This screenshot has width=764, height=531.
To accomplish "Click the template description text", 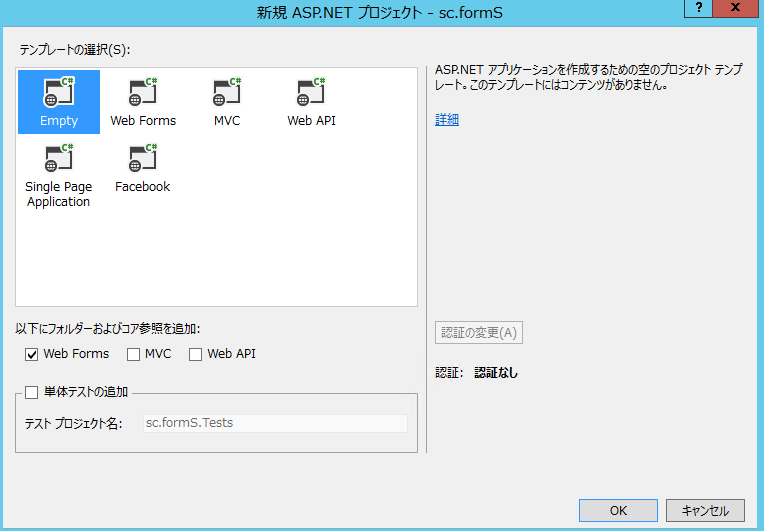I will 589,77.
